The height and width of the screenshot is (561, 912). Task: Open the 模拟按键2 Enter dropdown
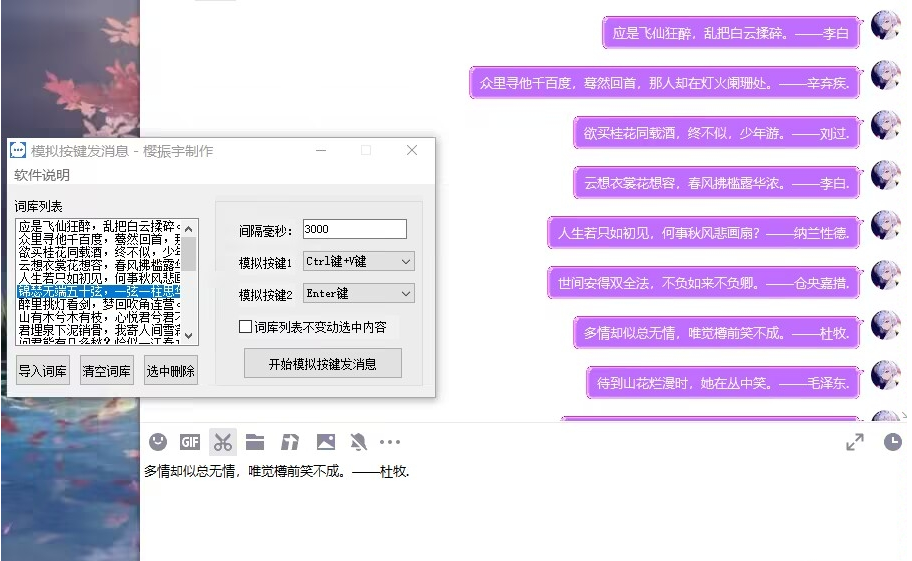(358, 294)
